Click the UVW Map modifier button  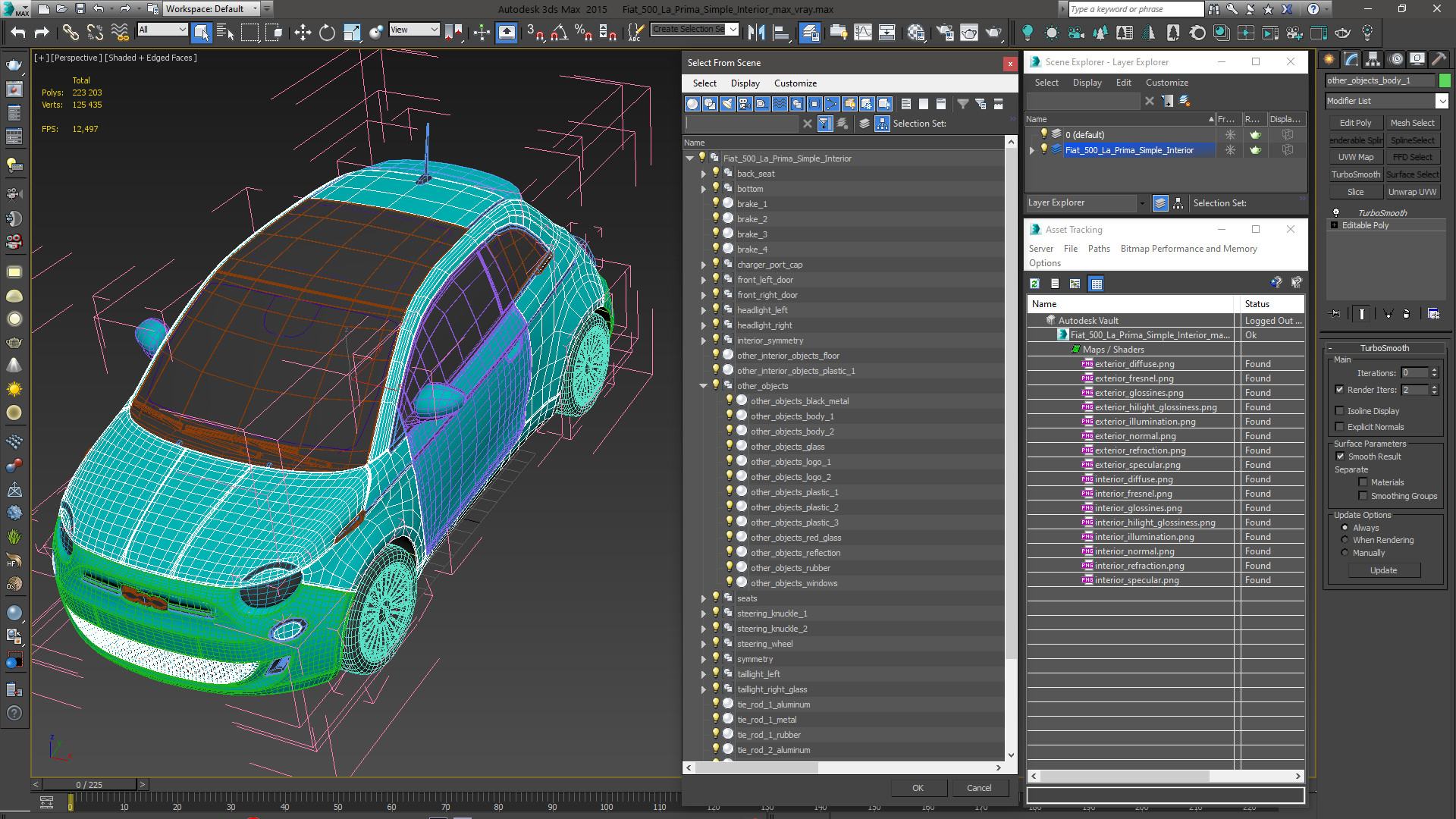(x=1355, y=157)
